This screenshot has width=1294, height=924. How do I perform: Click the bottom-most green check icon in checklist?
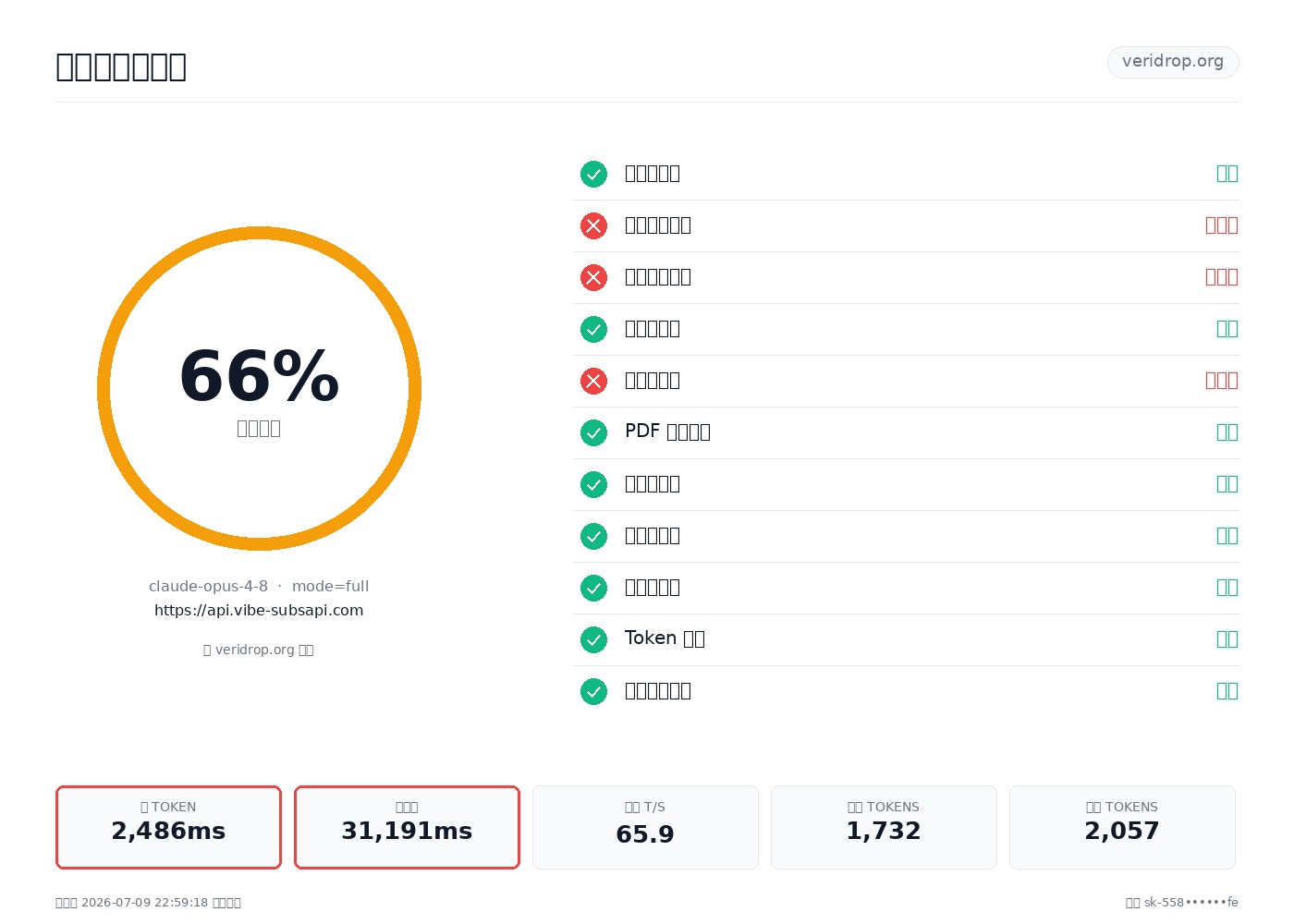593,691
